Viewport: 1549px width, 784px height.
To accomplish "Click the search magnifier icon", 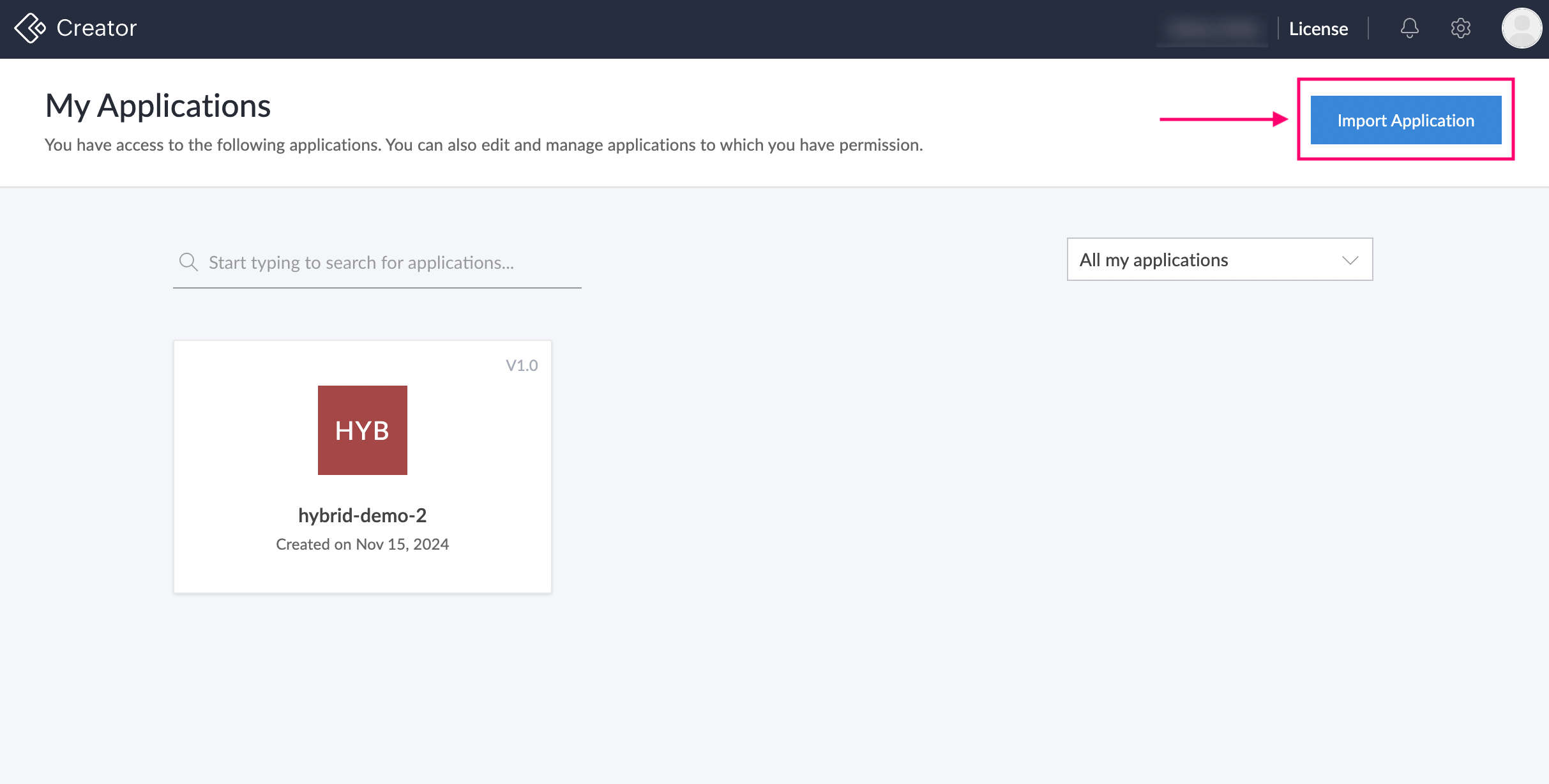I will 188,262.
